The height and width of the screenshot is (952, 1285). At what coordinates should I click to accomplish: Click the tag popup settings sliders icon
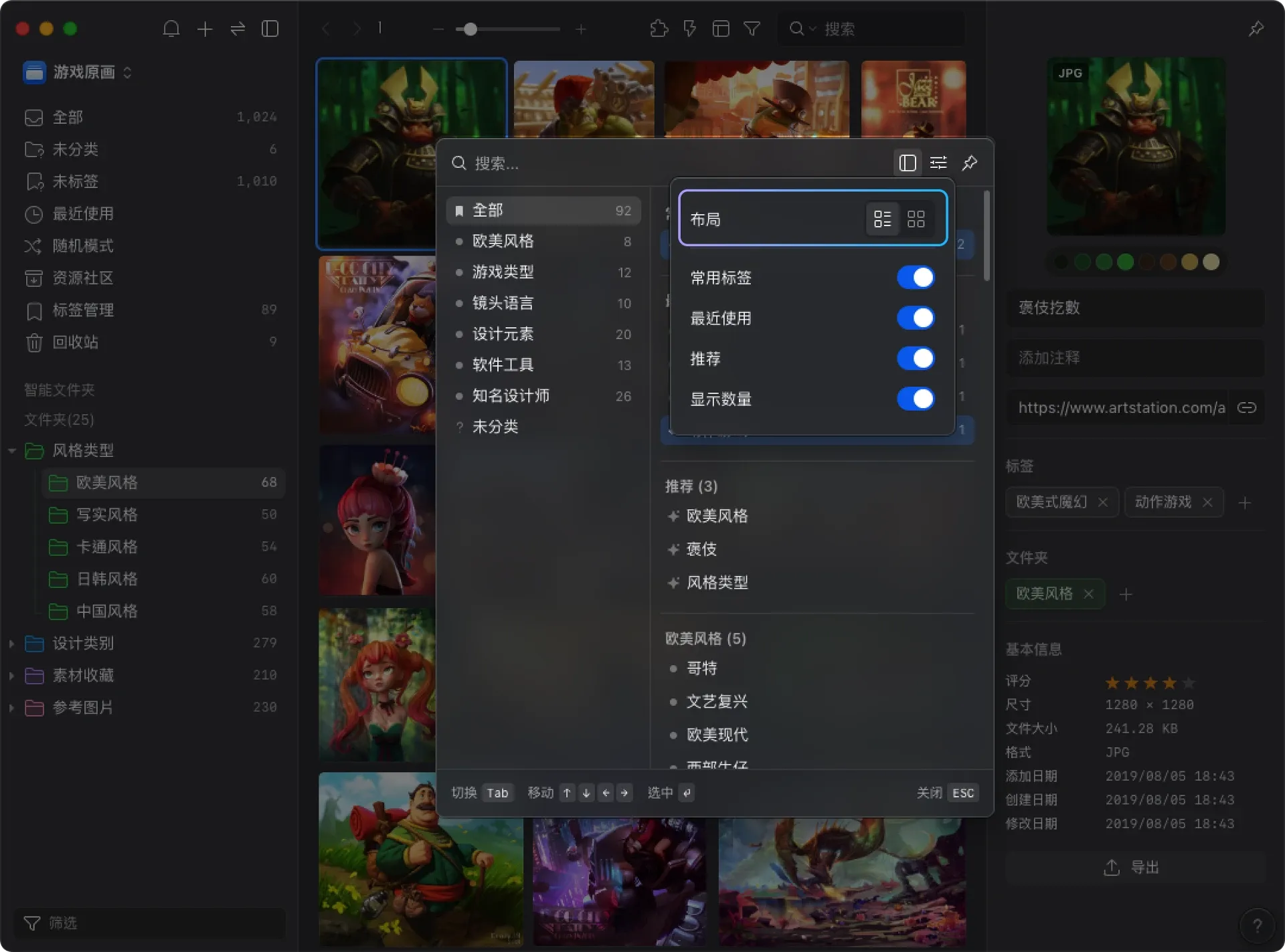pos(938,163)
